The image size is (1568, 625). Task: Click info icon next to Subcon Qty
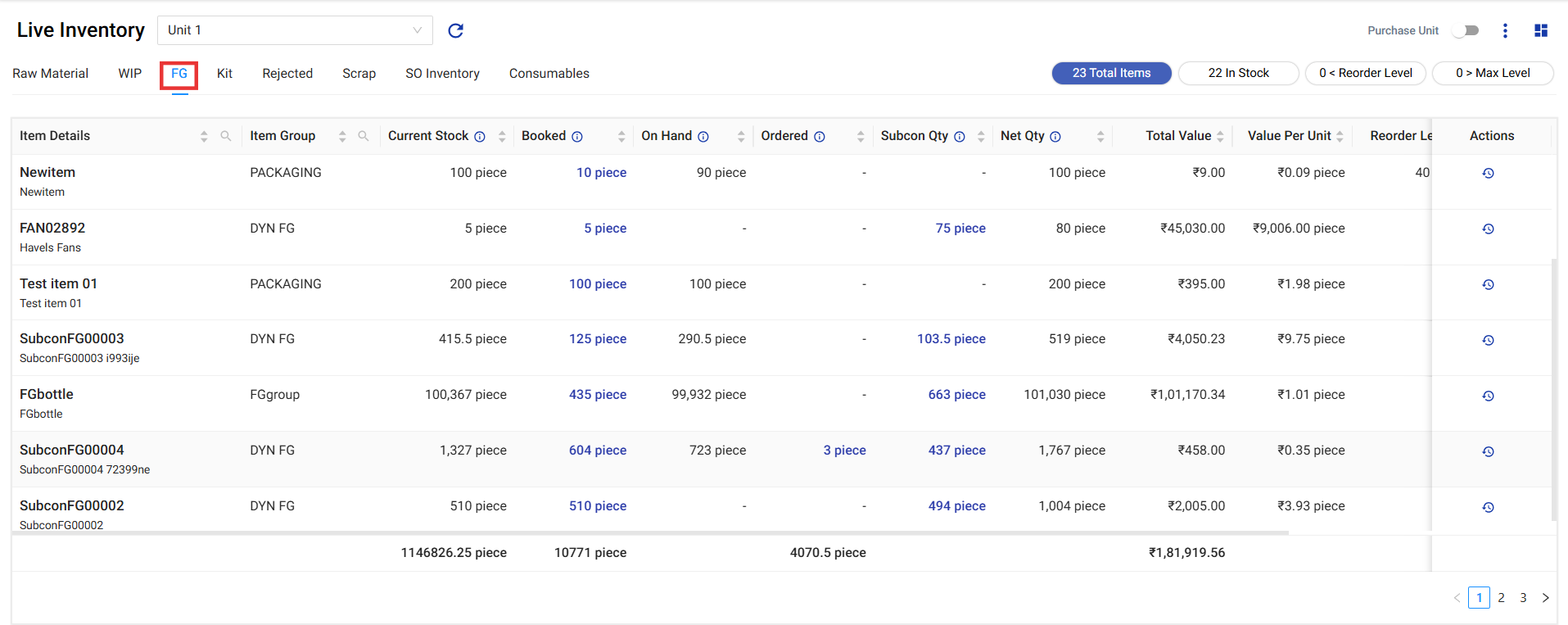tap(960, 137)
